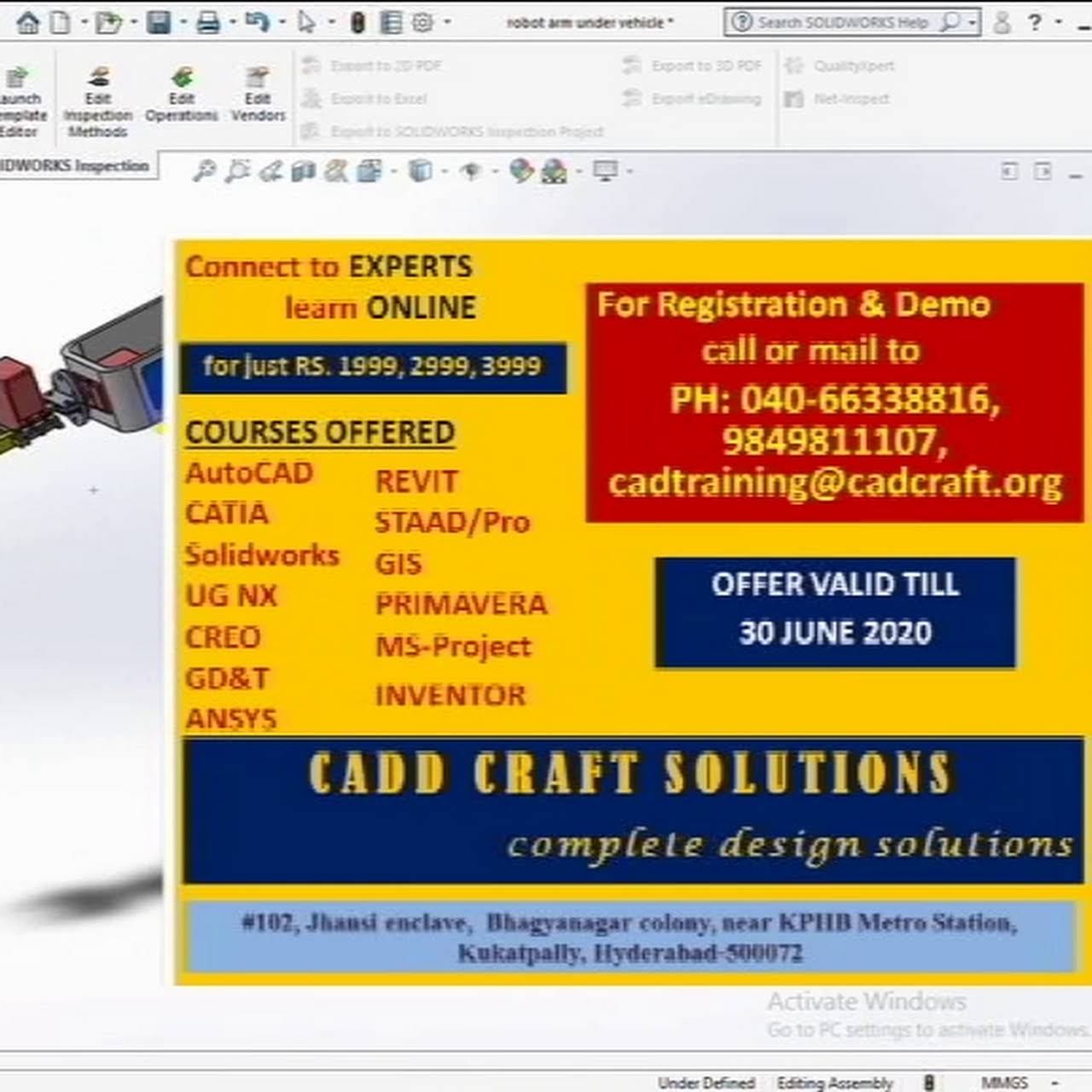Expand the View Orientation dropdown arrow
This screenshot has height=1092, width=1092.
click(393, 171)
